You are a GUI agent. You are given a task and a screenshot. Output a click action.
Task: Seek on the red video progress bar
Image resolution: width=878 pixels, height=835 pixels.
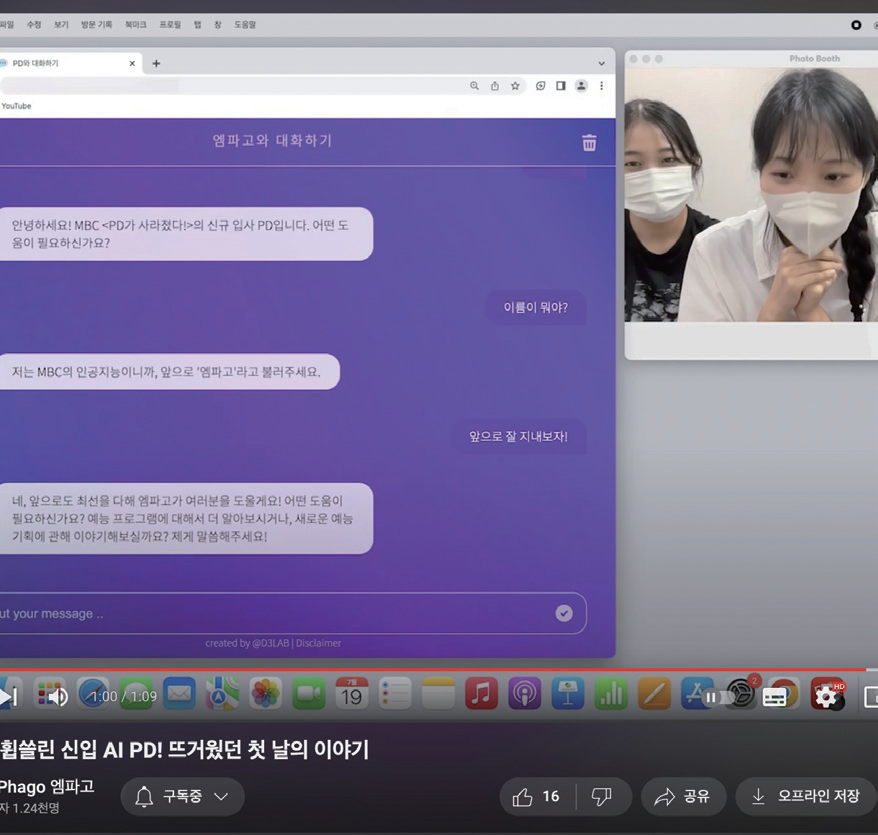432,669
